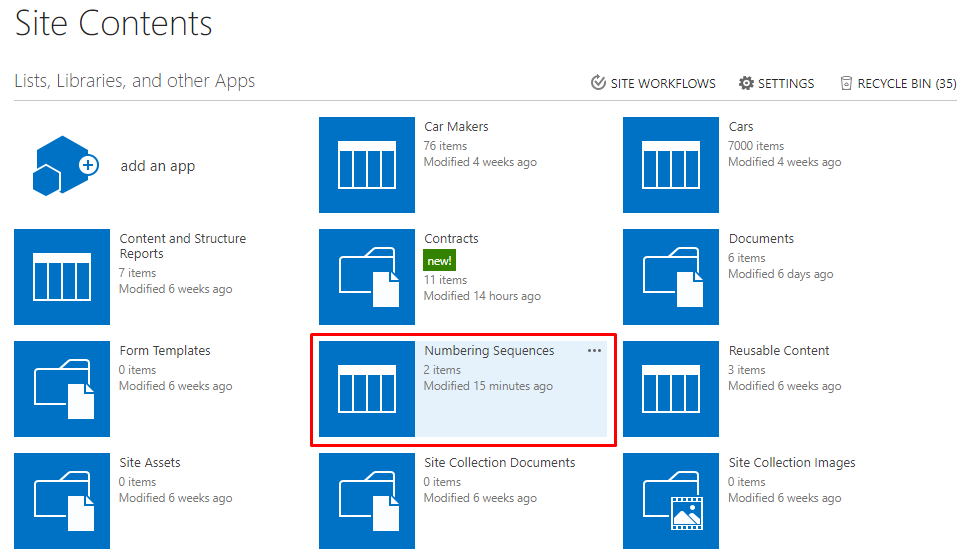Open the Contracts title link
Image resolution: width=968 pixels, height=558 pixels.
451,238
